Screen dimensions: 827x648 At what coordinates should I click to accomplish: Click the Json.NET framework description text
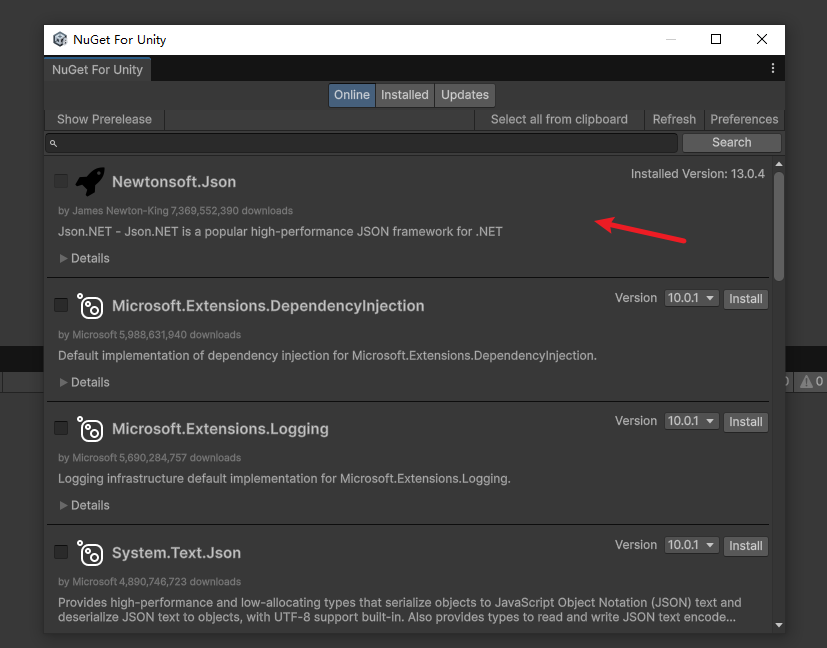coord(280,232)
